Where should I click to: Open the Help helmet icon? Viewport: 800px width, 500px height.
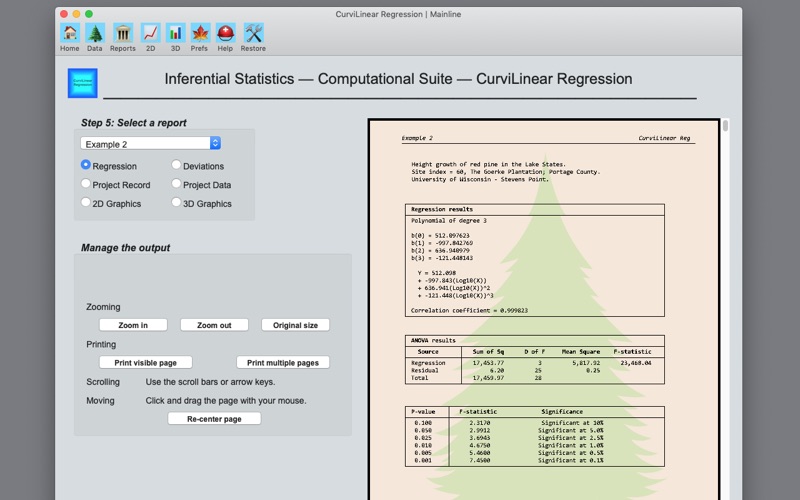226,34
